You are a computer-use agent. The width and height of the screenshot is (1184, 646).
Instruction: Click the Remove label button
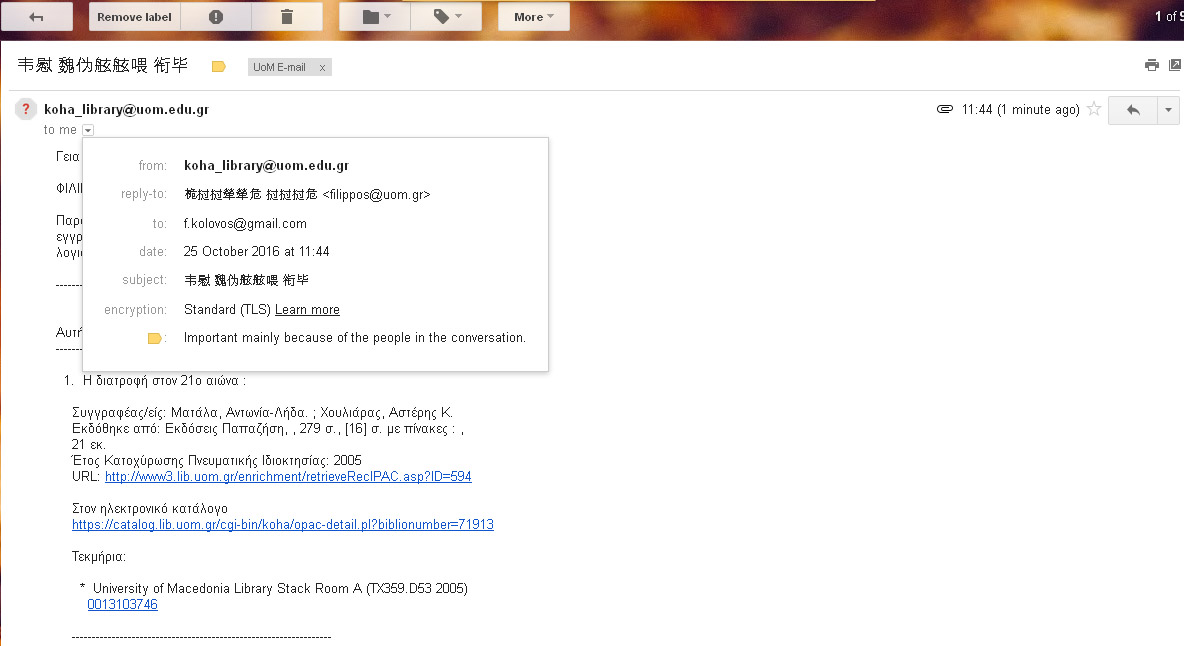click(134, 17)
